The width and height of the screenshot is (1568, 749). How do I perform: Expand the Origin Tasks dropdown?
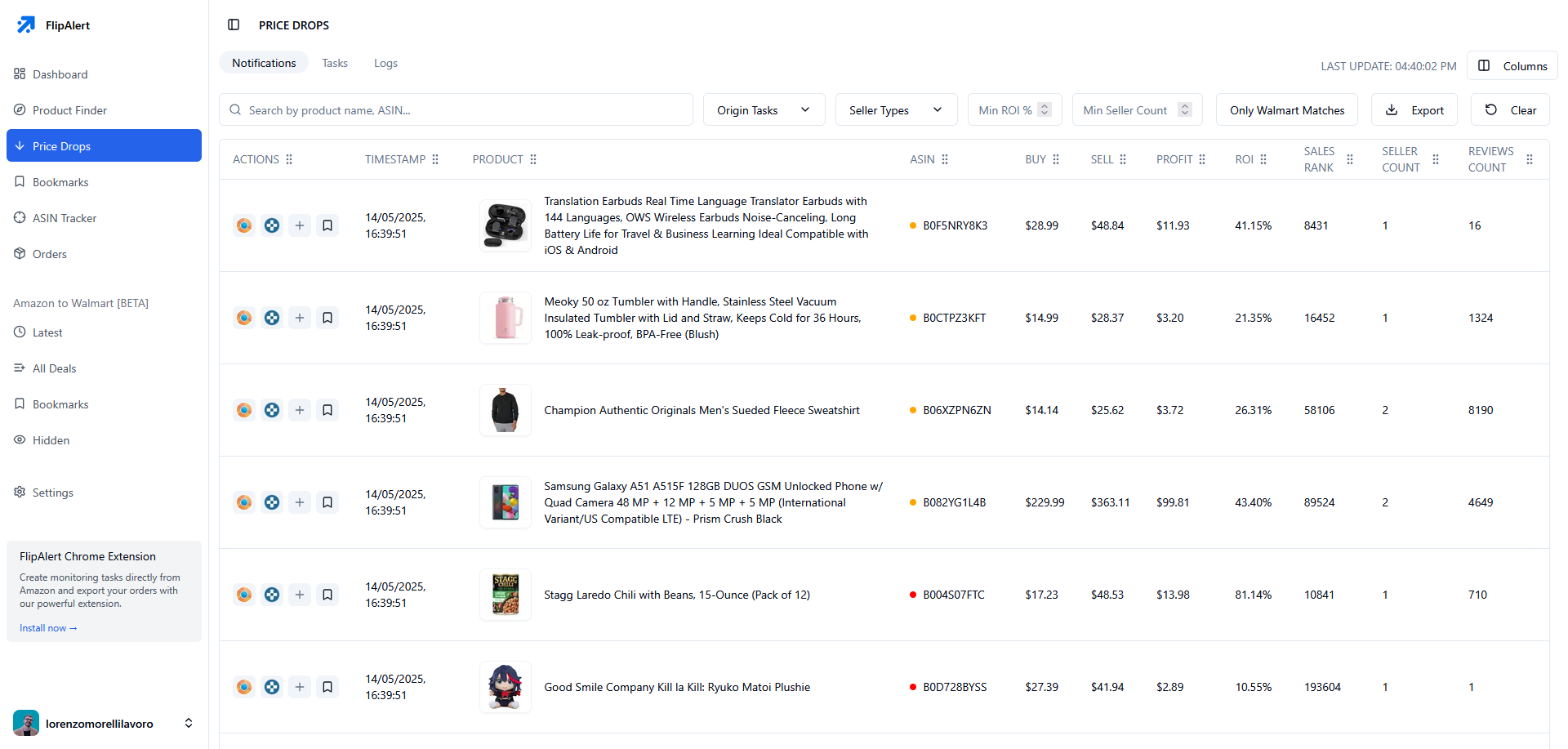coord(764,110)
